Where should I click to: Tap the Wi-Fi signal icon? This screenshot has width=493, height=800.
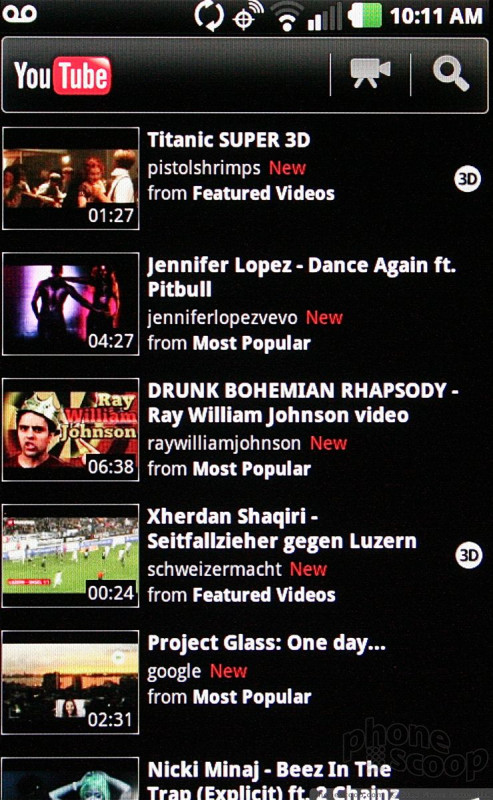click(287, 16)
